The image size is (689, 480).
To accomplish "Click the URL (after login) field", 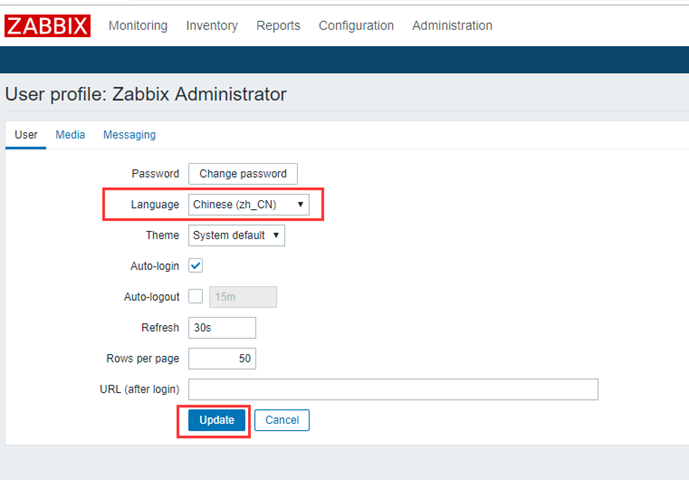I will click(x=393, y=389).
